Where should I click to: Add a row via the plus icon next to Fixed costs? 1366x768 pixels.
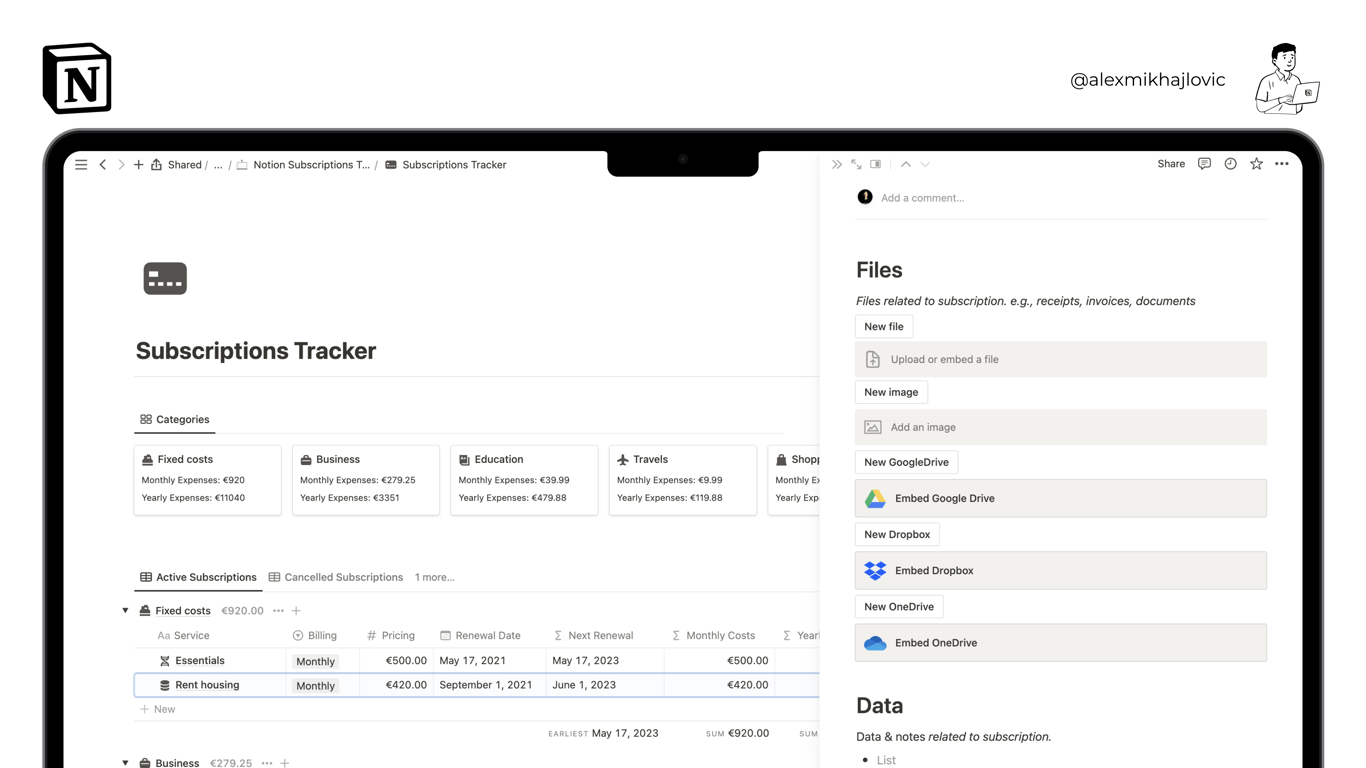click(295, 610)
